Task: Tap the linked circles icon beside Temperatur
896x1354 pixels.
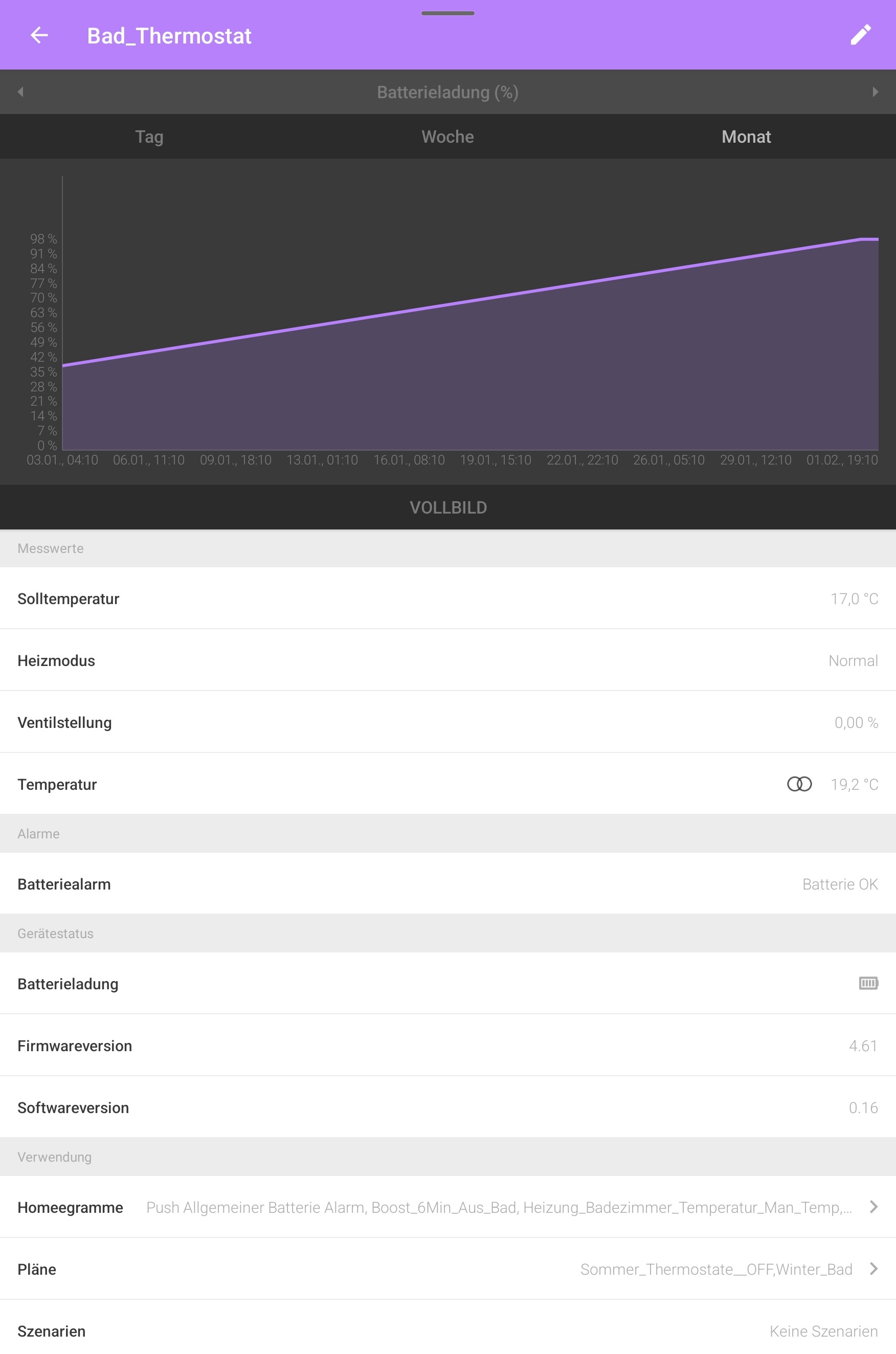Action: coord(799,784)
